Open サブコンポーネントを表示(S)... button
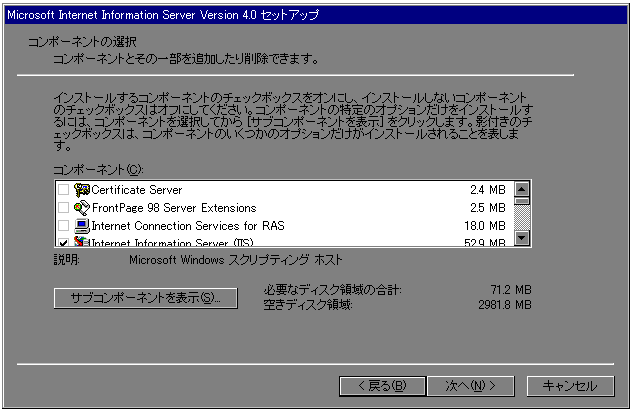This screenshot has width=633, height=414. coord(146,298)
